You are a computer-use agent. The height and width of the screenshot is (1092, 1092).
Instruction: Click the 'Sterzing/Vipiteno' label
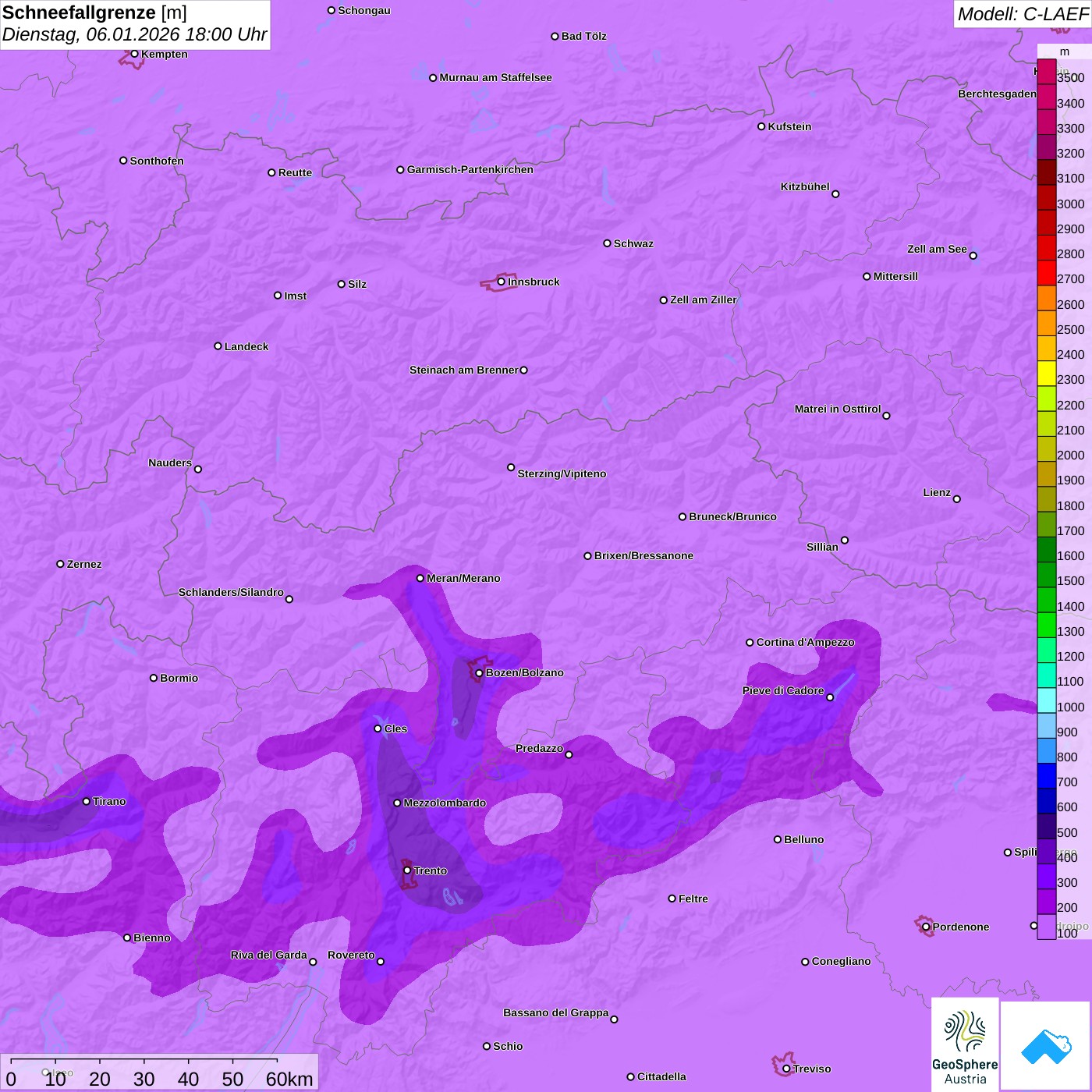click(562, 473)
